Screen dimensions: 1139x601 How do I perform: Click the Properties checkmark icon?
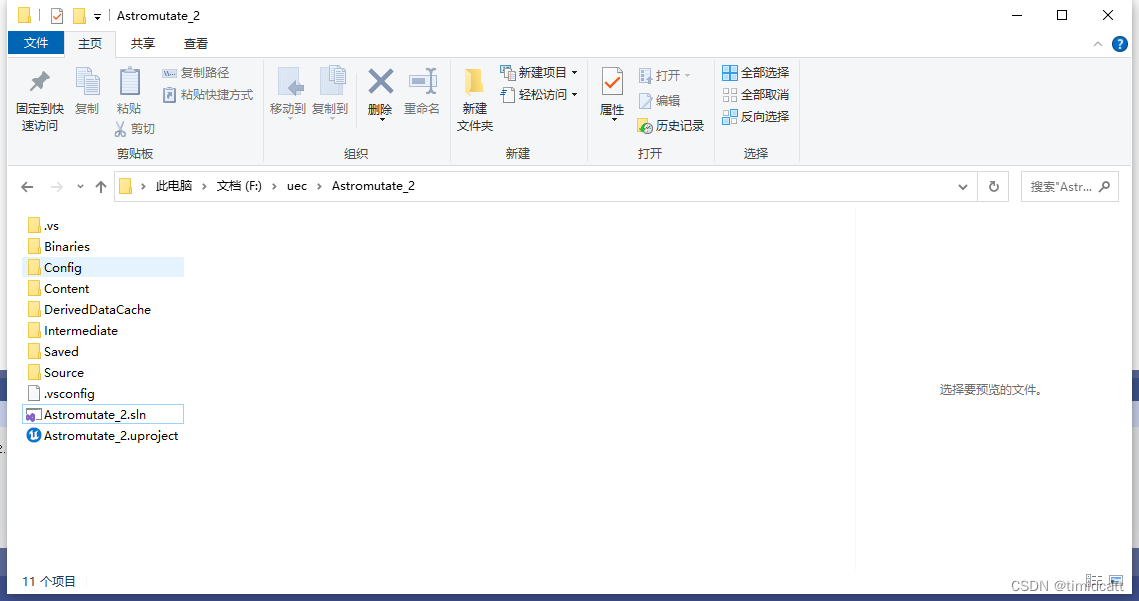click(612, 82)
